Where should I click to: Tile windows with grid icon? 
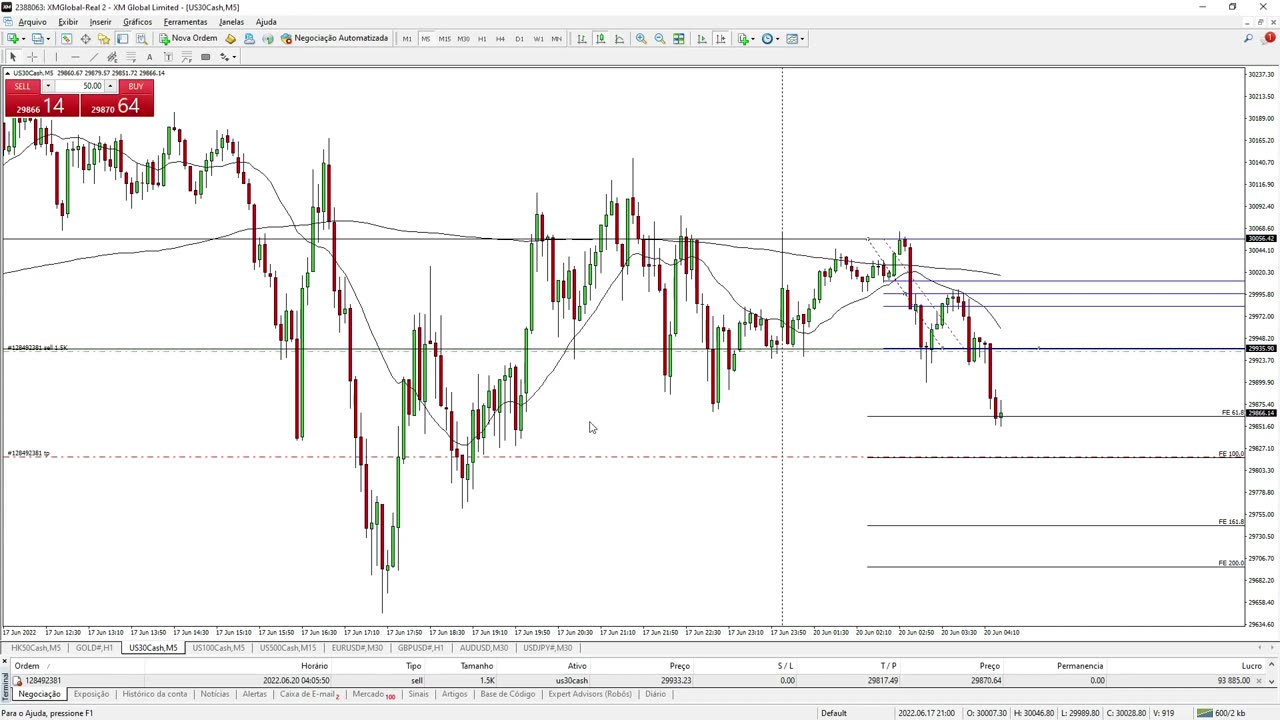click(679, 39)
